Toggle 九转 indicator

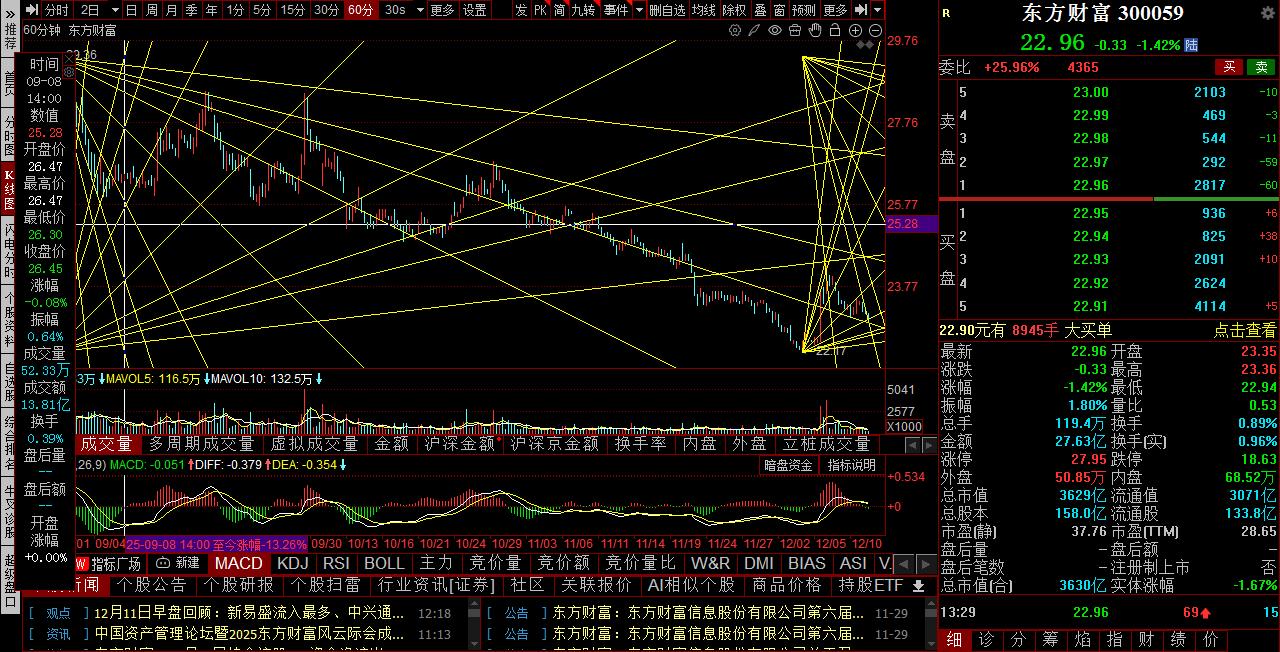tap(584, 10)
